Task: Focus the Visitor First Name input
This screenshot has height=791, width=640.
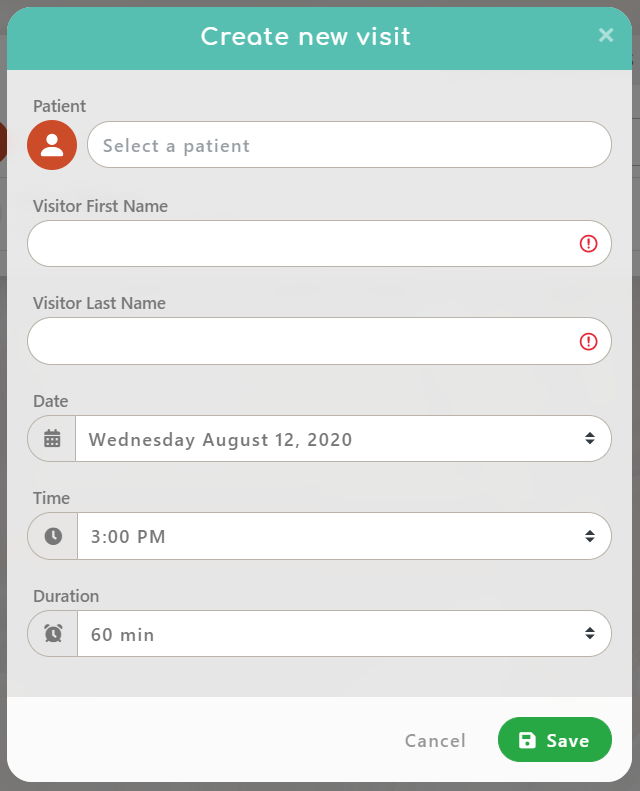Action: tap(300, 244)
